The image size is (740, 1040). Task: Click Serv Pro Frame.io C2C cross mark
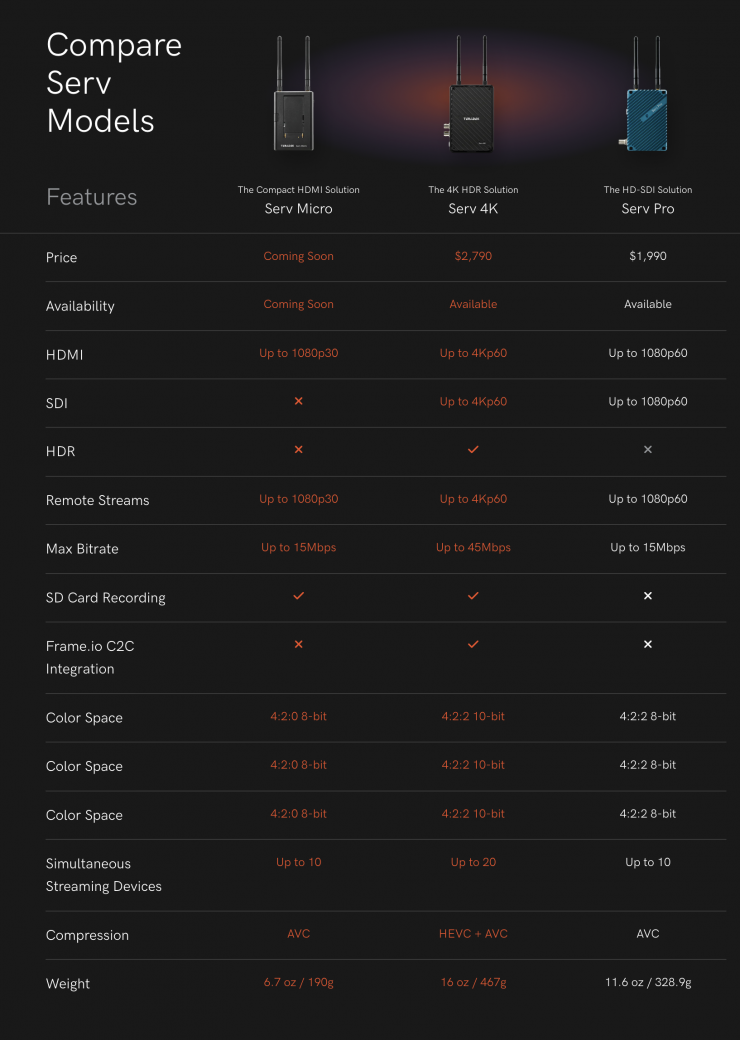[x=648, y=645]
